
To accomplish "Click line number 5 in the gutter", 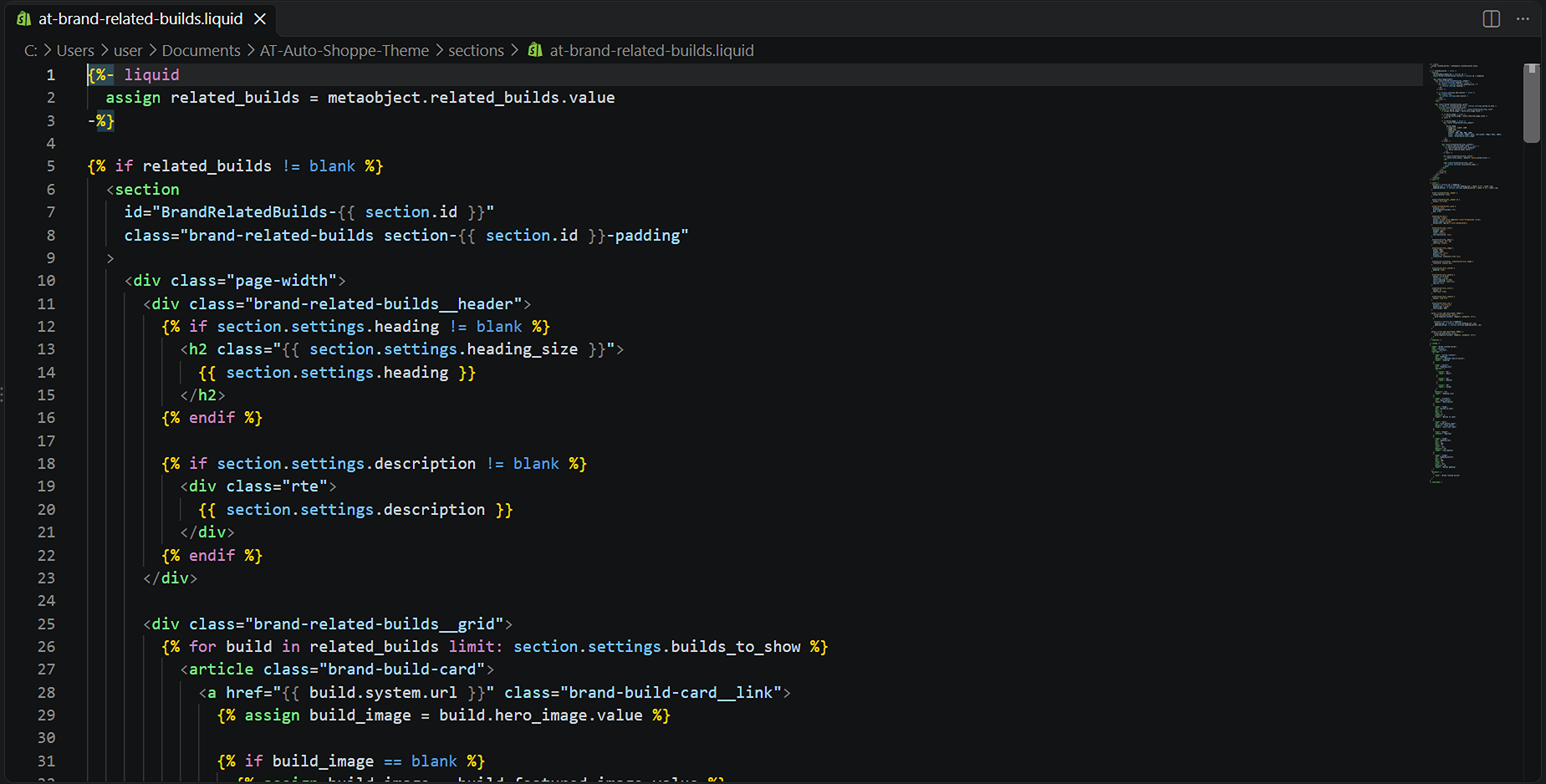I will [51, 165].
